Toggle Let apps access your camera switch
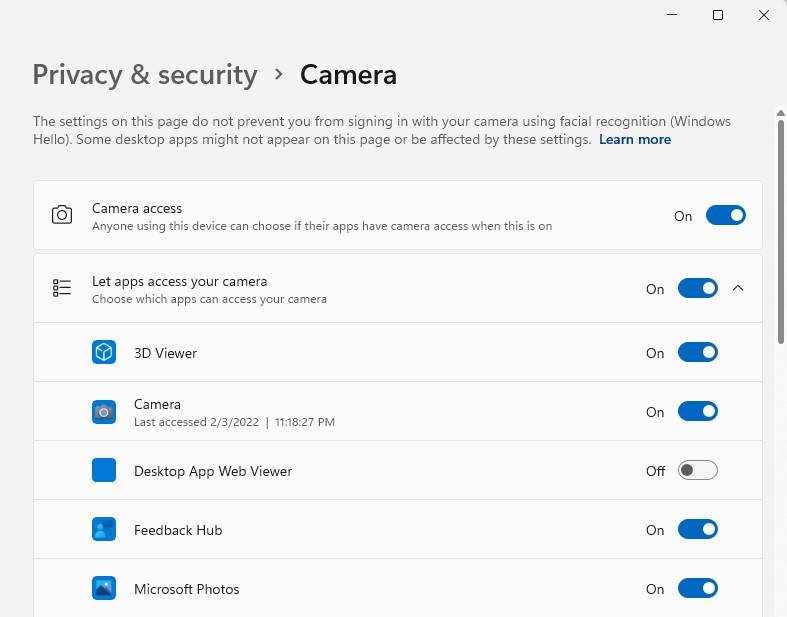787x617 pixels. (697, 288)
